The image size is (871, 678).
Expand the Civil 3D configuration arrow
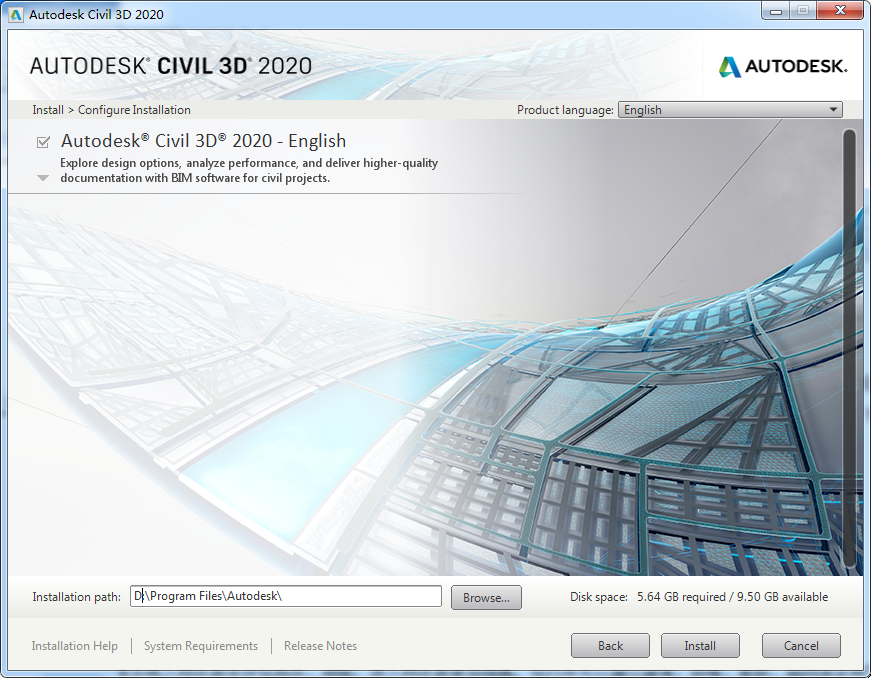43,178
